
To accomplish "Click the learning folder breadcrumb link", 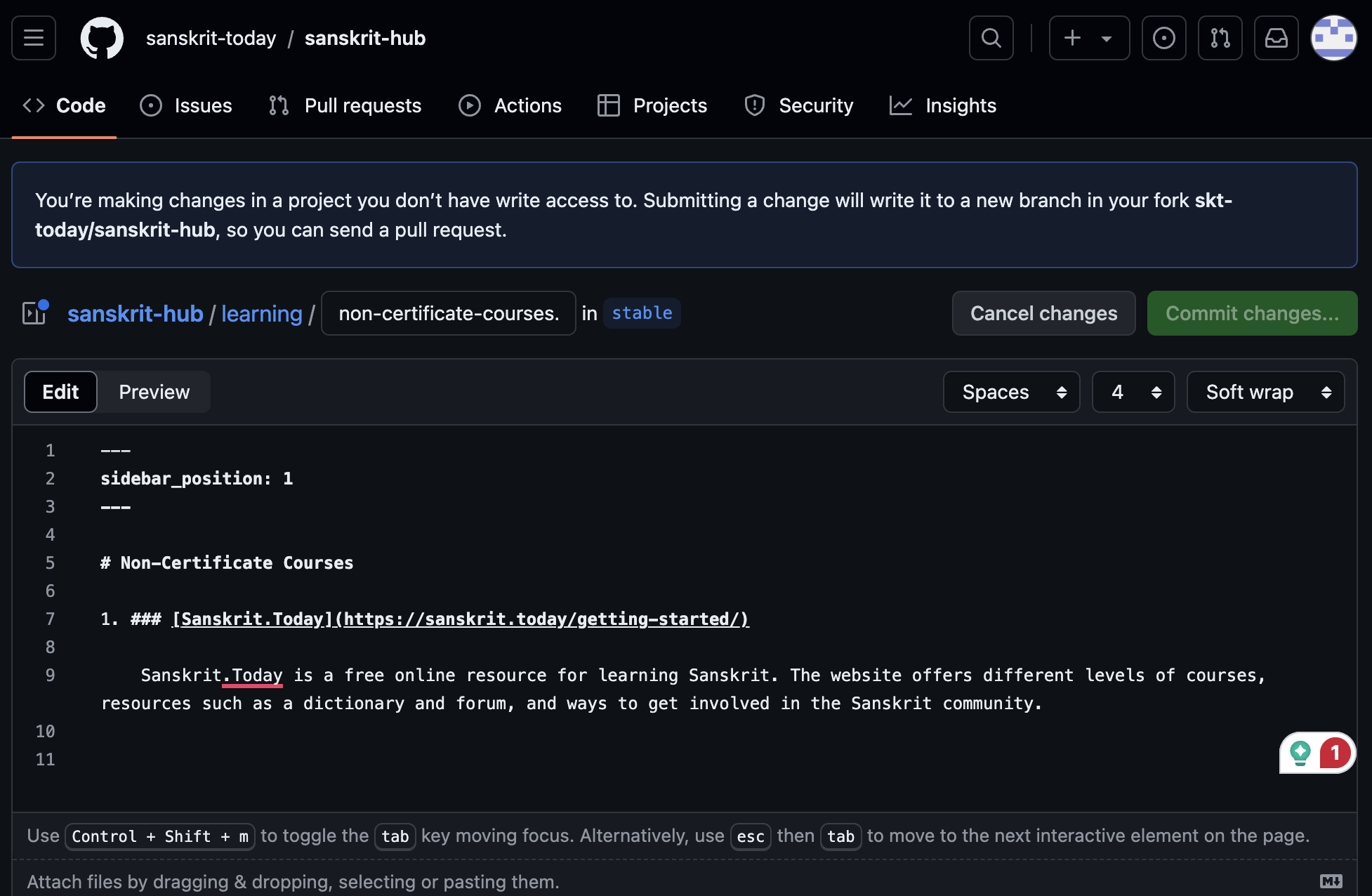I will [x=262, y=313].
